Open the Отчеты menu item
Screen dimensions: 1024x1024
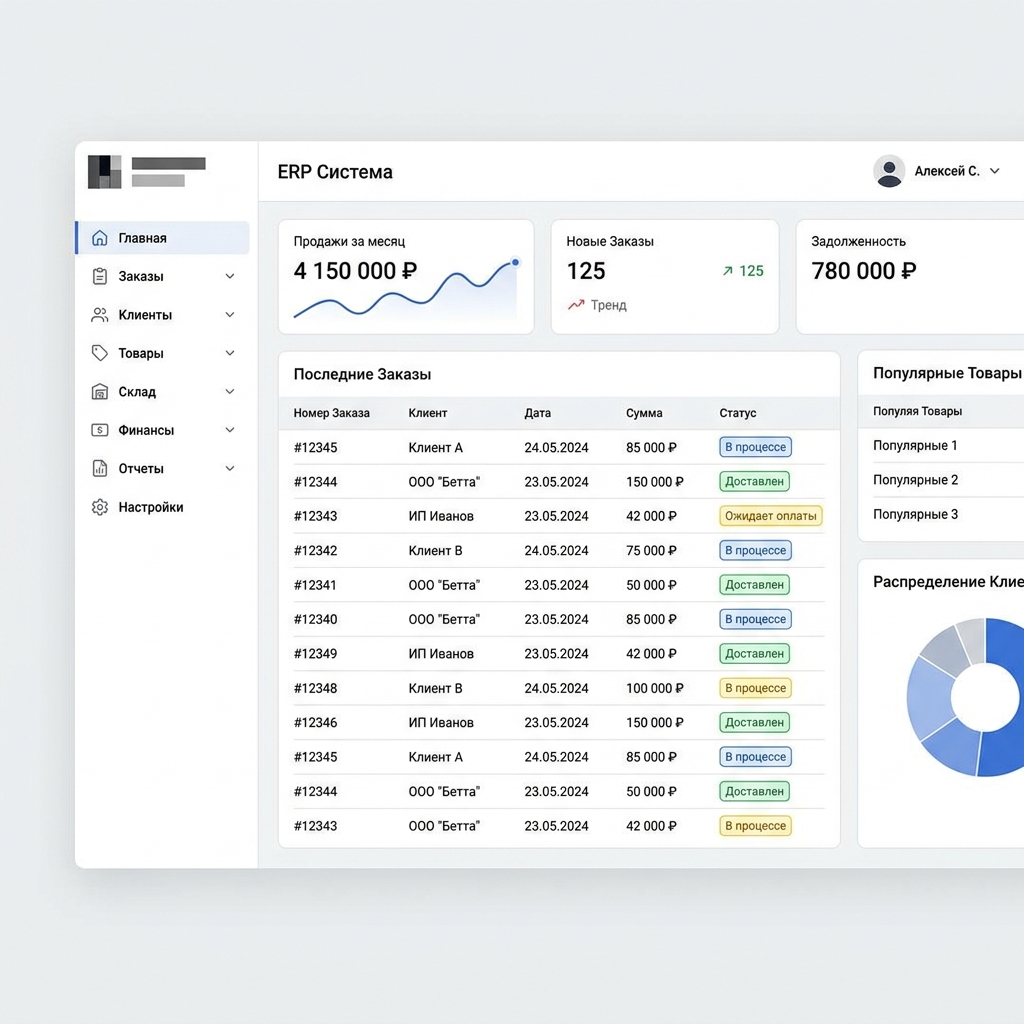pyautogui.click(x=163, y=468)
